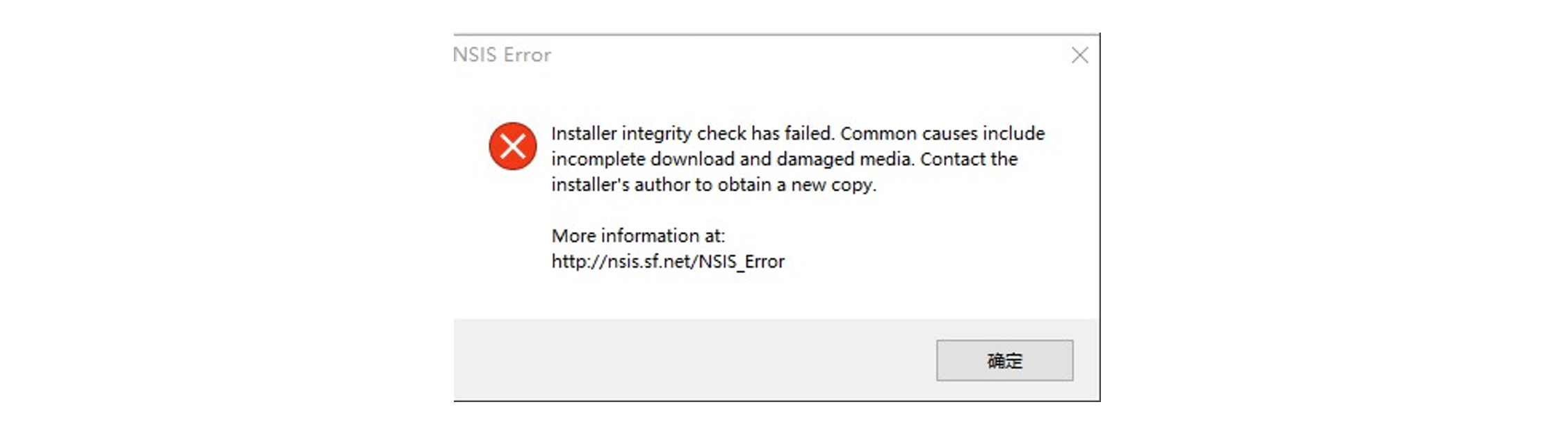
Task: Click the 'installer's author to obtain' line
Action: [714, 185]
